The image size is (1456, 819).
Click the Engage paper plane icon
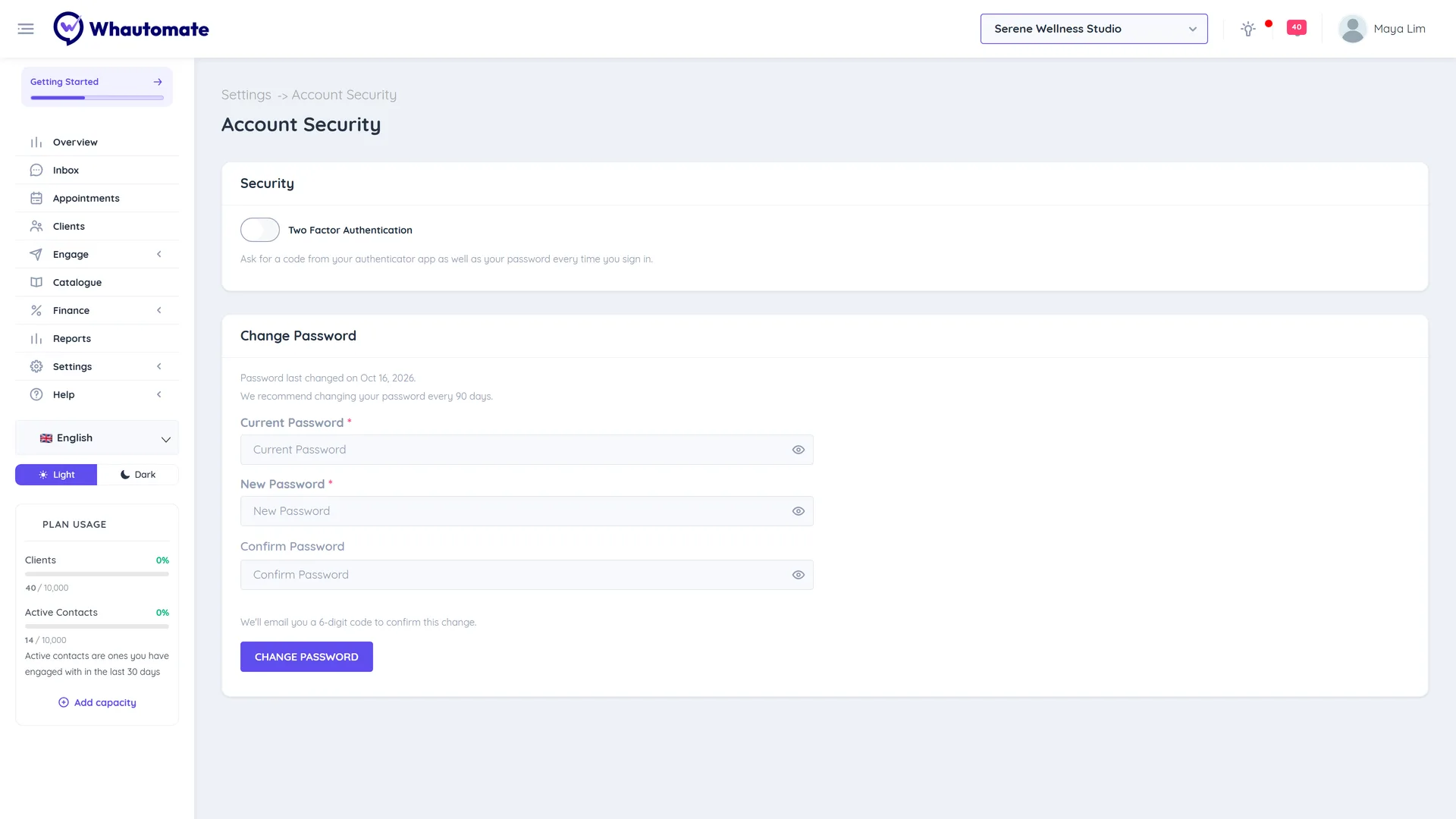[36, 255]
